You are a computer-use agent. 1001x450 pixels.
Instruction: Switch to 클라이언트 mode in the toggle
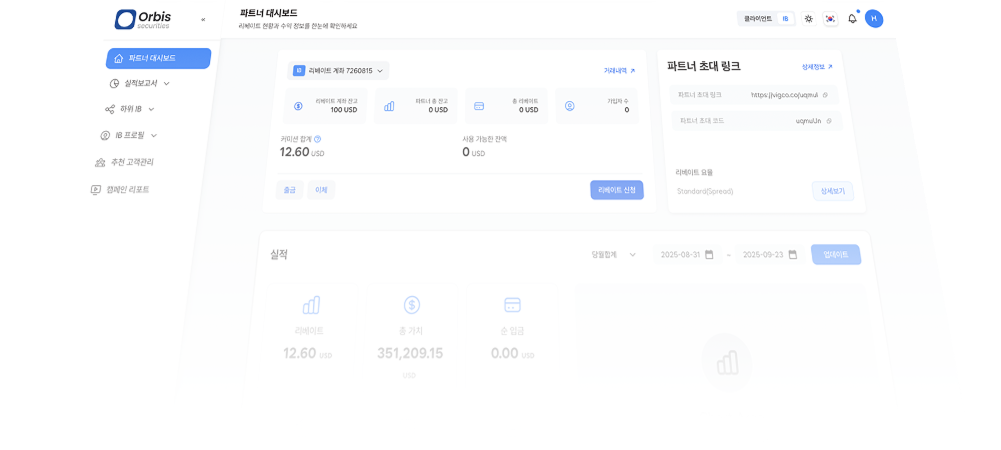pyautogui.click(x=758, y=19)
